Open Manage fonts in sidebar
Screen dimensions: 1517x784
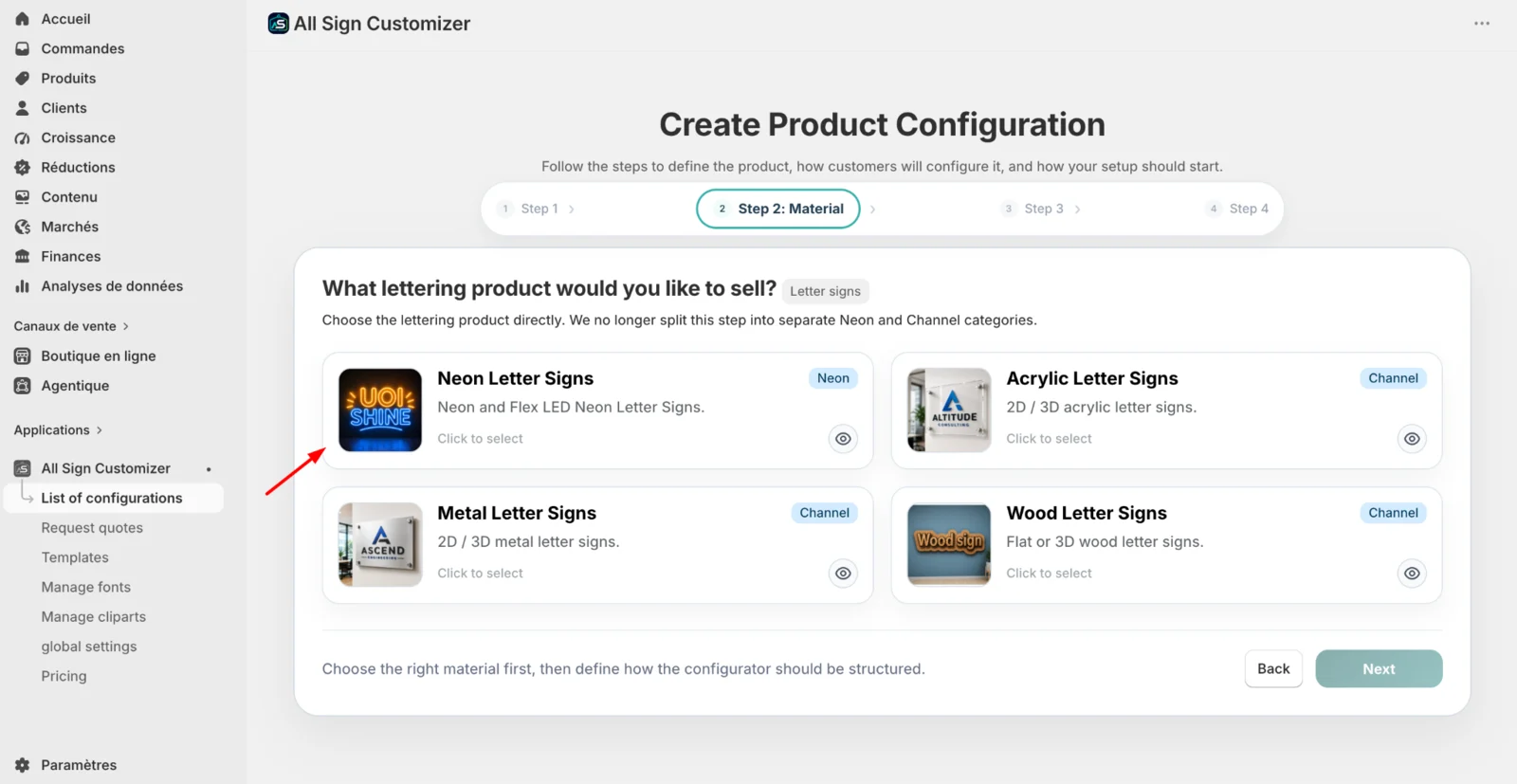[86, 587]
